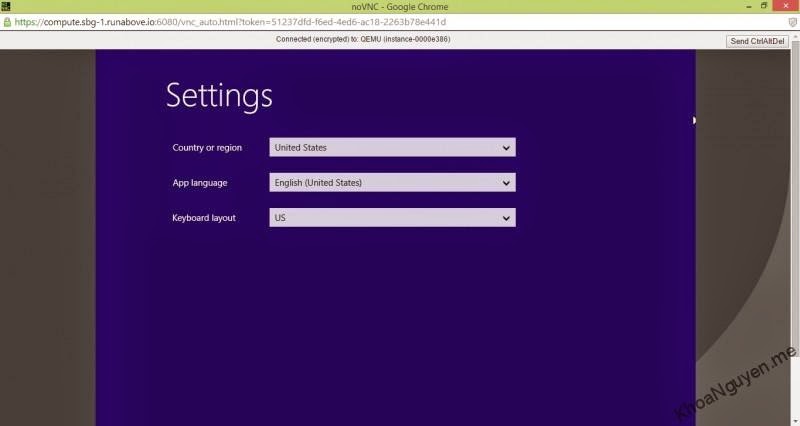Viewport: 800px width, 426px height.
Task: Restore down the Chrome window
Action: (764, 6)
